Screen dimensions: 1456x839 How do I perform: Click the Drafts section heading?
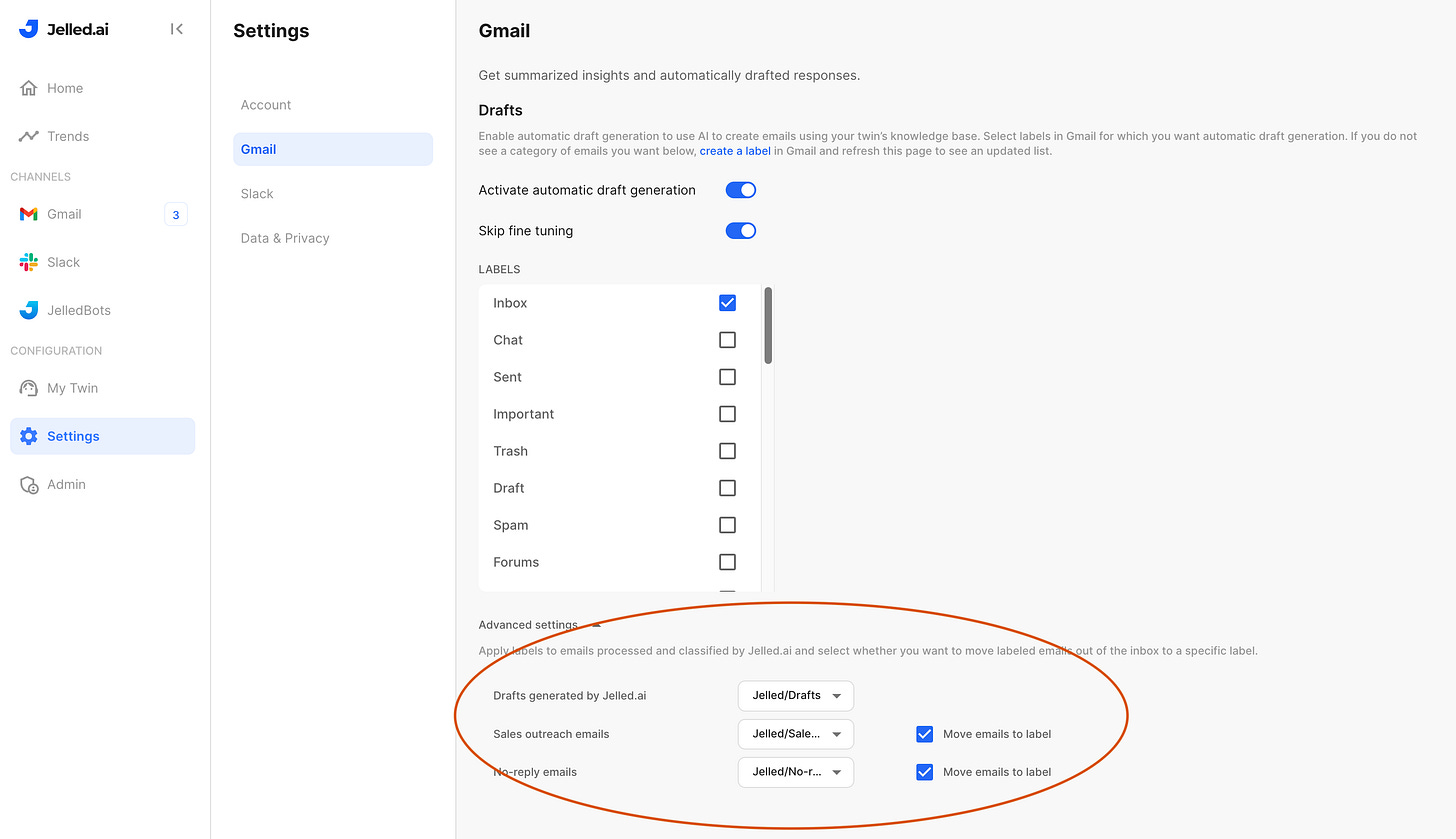[x=501, y=110]
